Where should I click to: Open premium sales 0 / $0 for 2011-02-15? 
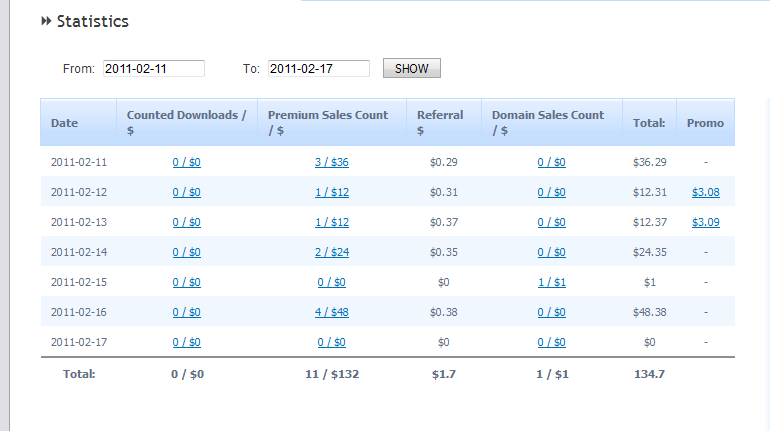coord(332,282)
